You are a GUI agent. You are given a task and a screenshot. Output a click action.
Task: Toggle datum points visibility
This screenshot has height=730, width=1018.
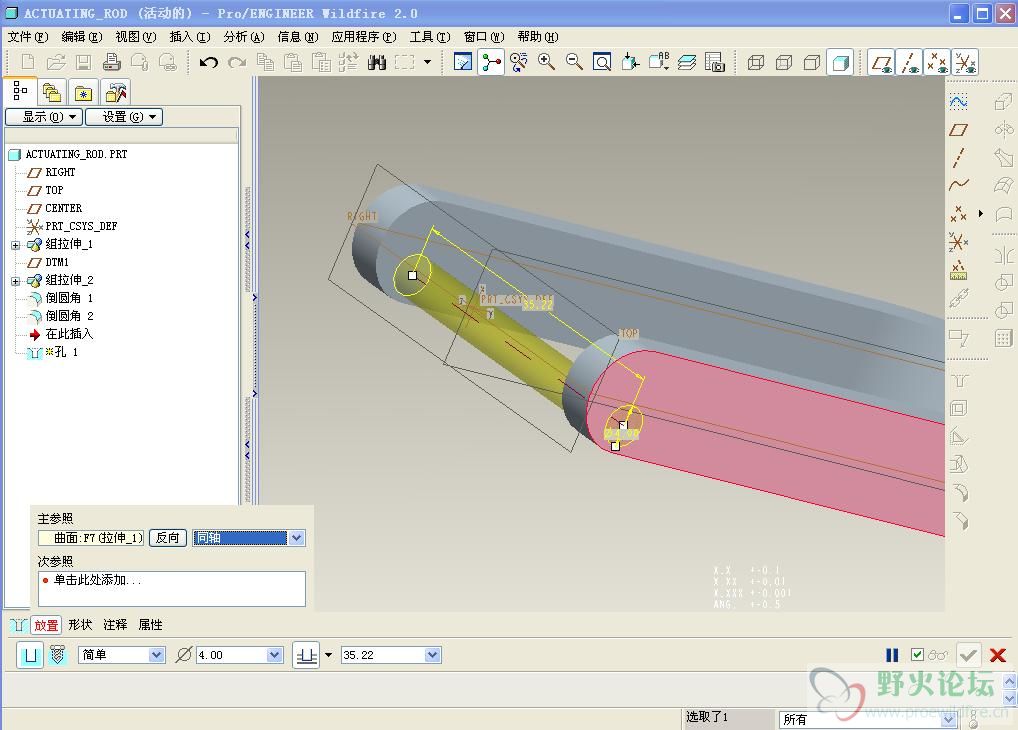click(x=937, y=62)
